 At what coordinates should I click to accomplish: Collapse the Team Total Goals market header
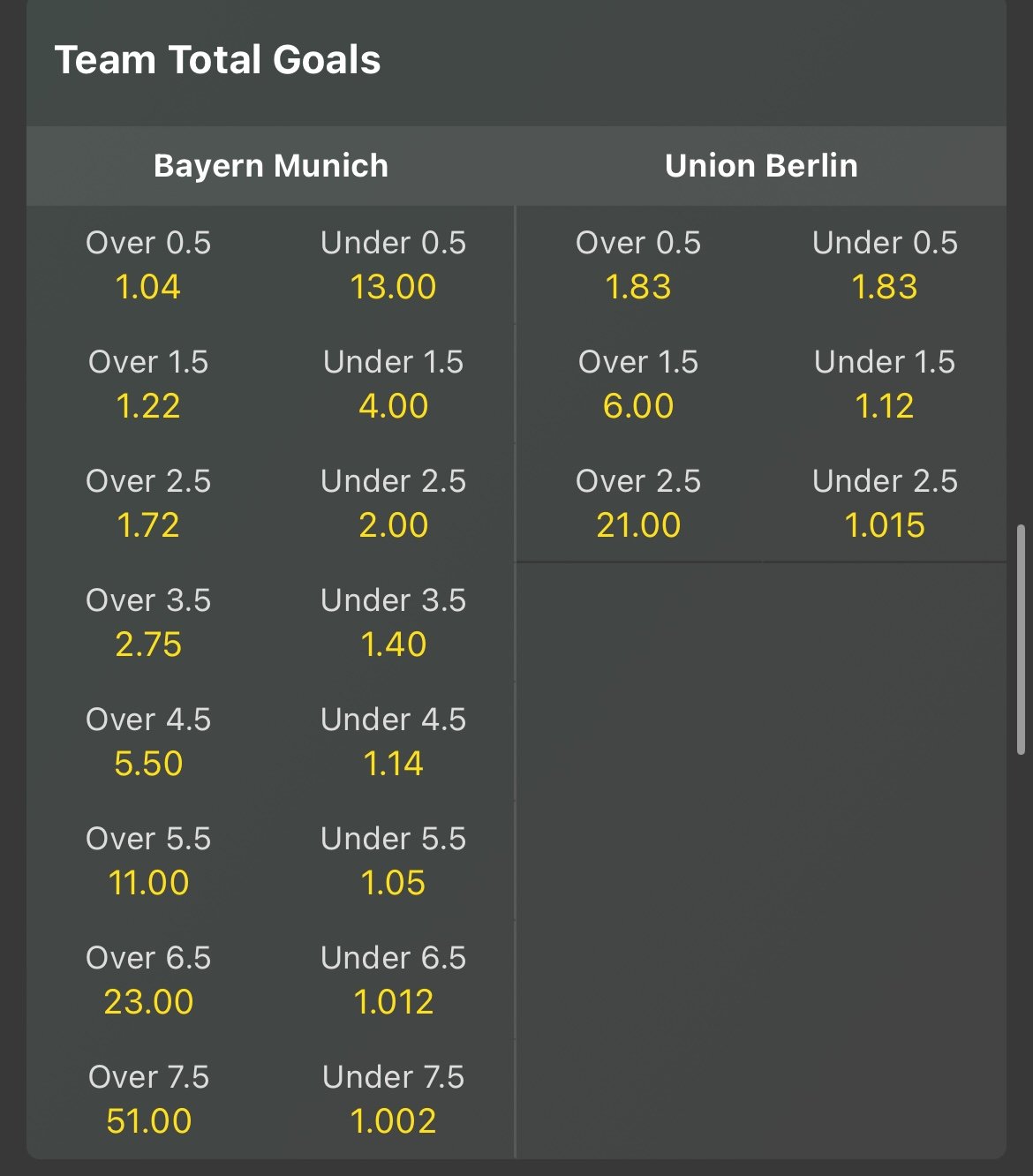pos(217,60)
